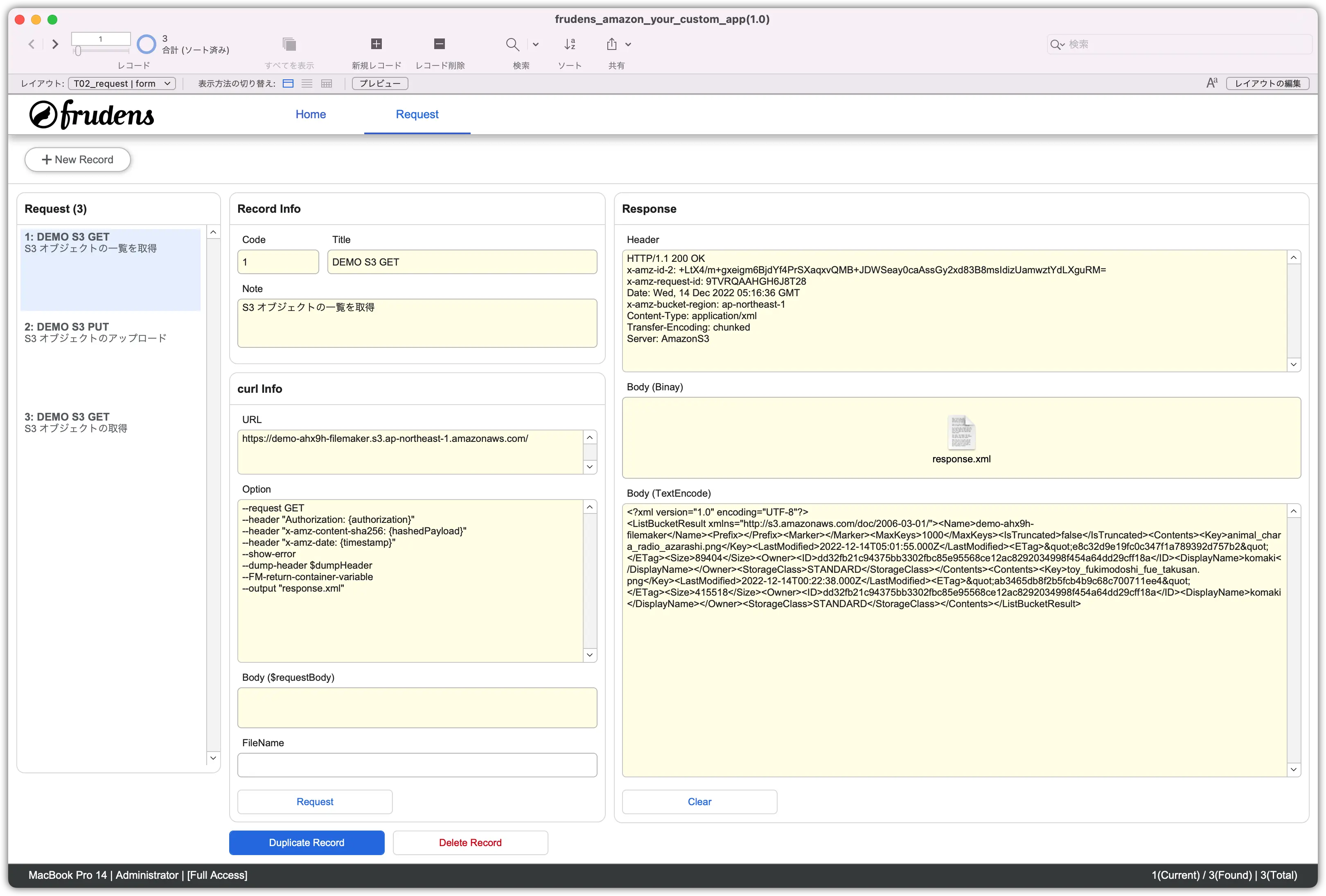Click the record navigation slider
1326x896 pixels.
[x=78, y=51]
